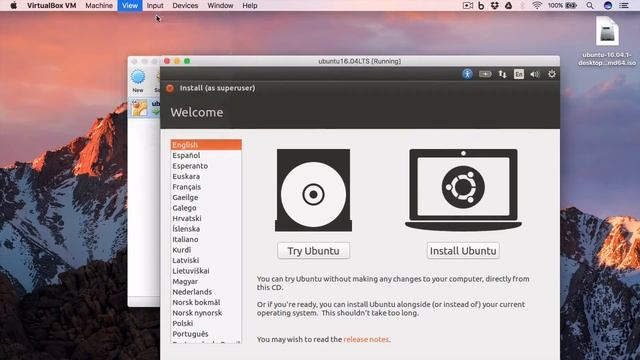Click the CD disc image
The height and width of the screenshot is (360, 640).
(313, 190)
